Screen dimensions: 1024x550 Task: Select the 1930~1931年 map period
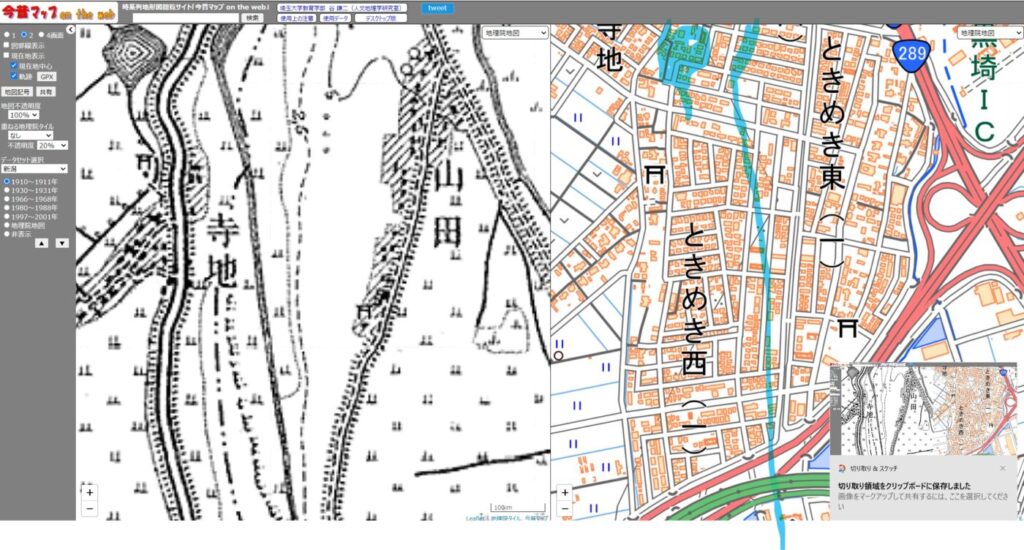pyautogui.click(x=7, y=190)
